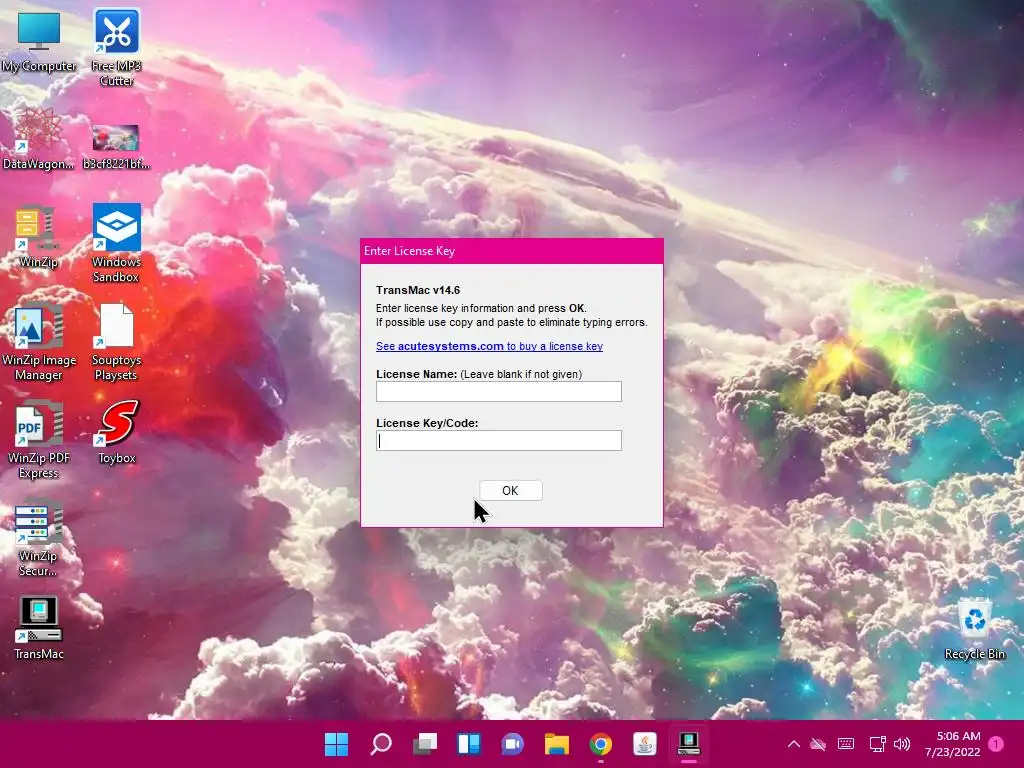Select the b3cf8221bf image file
Viewport: 1024px width, 768px height.
point(116,147)
